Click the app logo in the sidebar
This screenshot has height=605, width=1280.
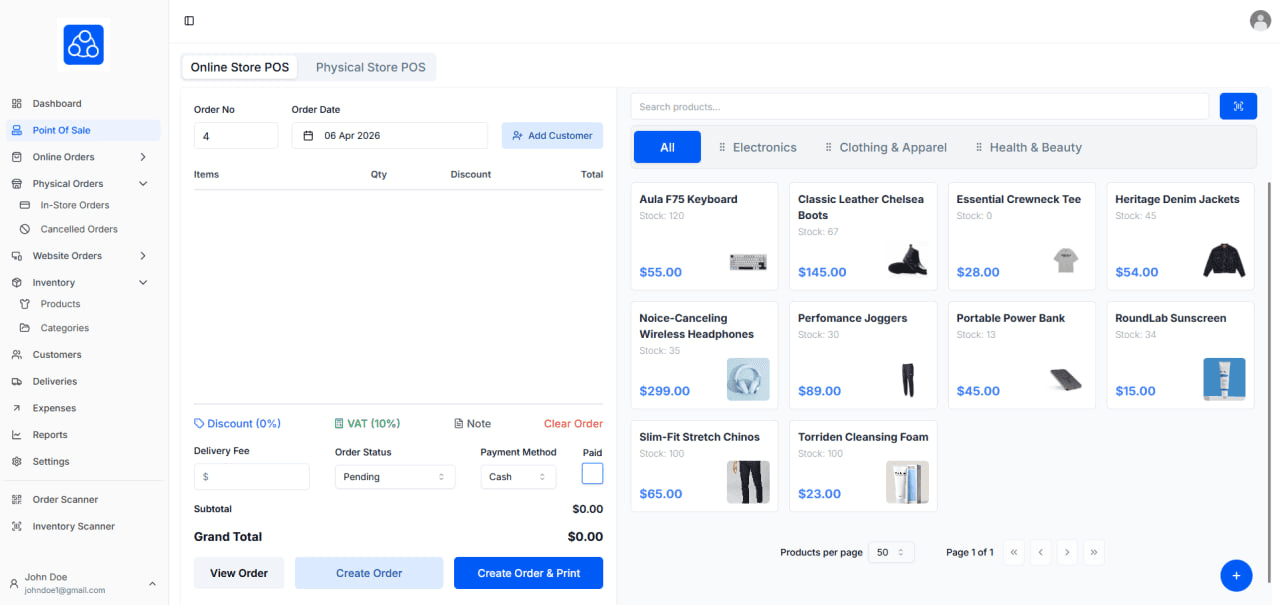(84, 45)
